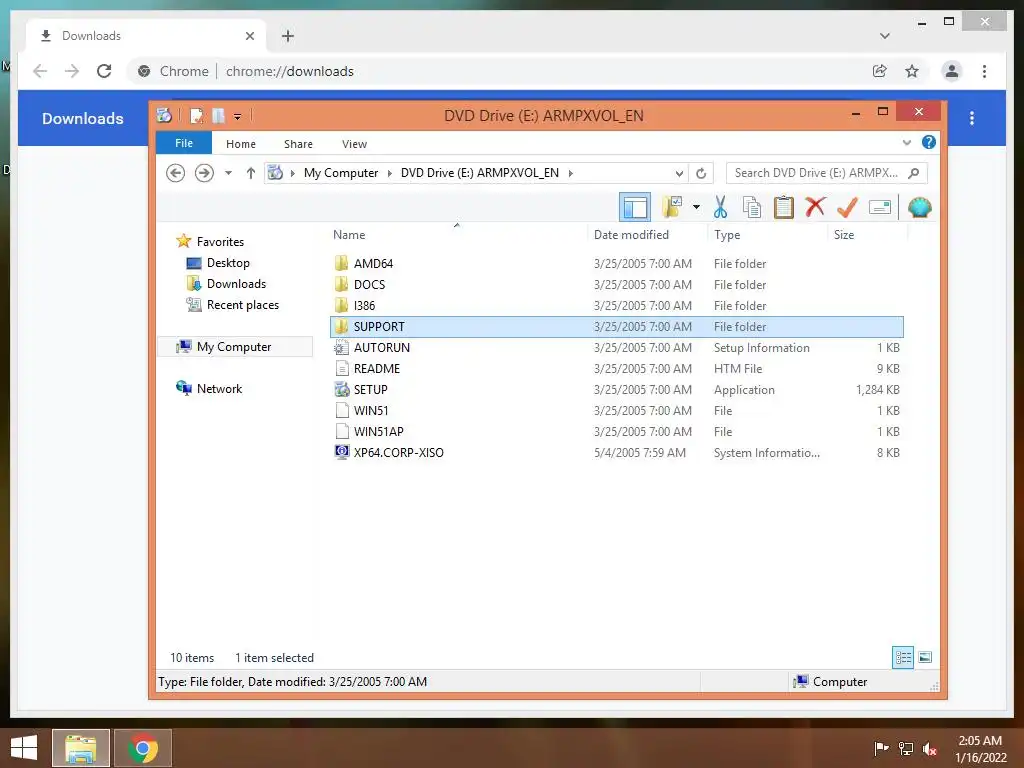The height and width of the screenshot is (768, 1024).
Task: Open the View ribbon tab
Action: coord(355,144)
